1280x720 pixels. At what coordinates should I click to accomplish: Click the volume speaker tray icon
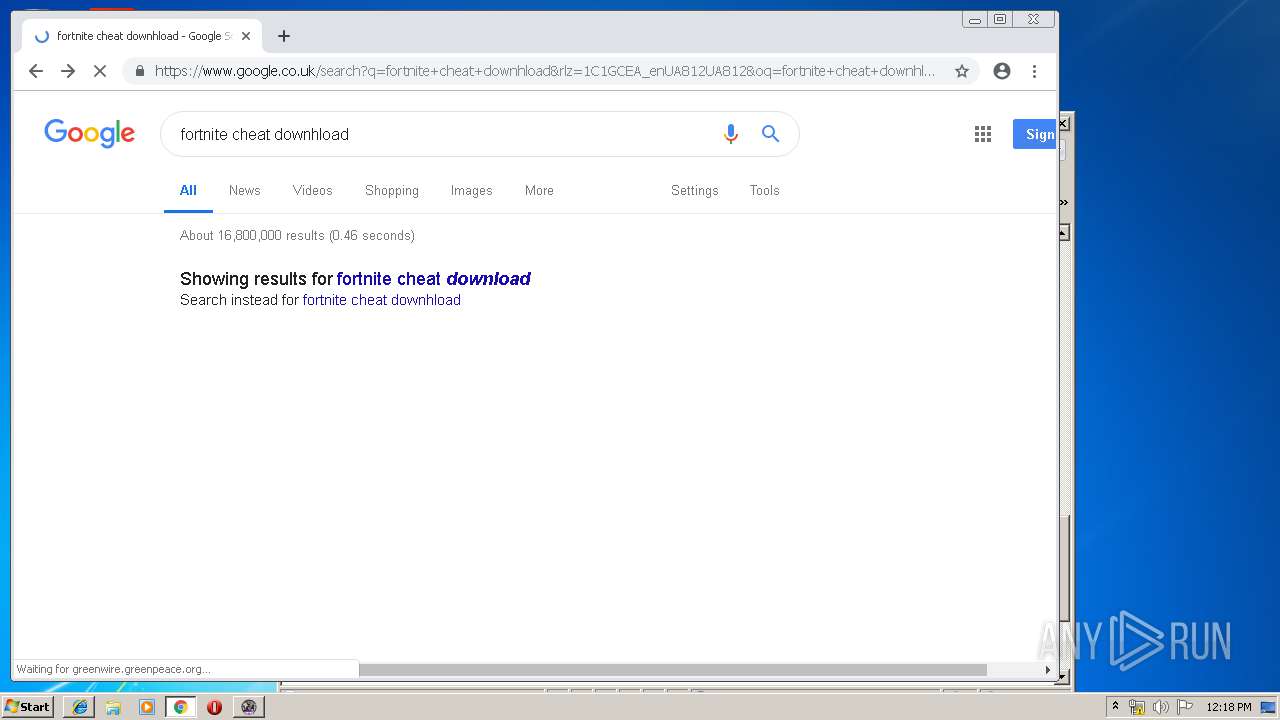point(1160,707)
